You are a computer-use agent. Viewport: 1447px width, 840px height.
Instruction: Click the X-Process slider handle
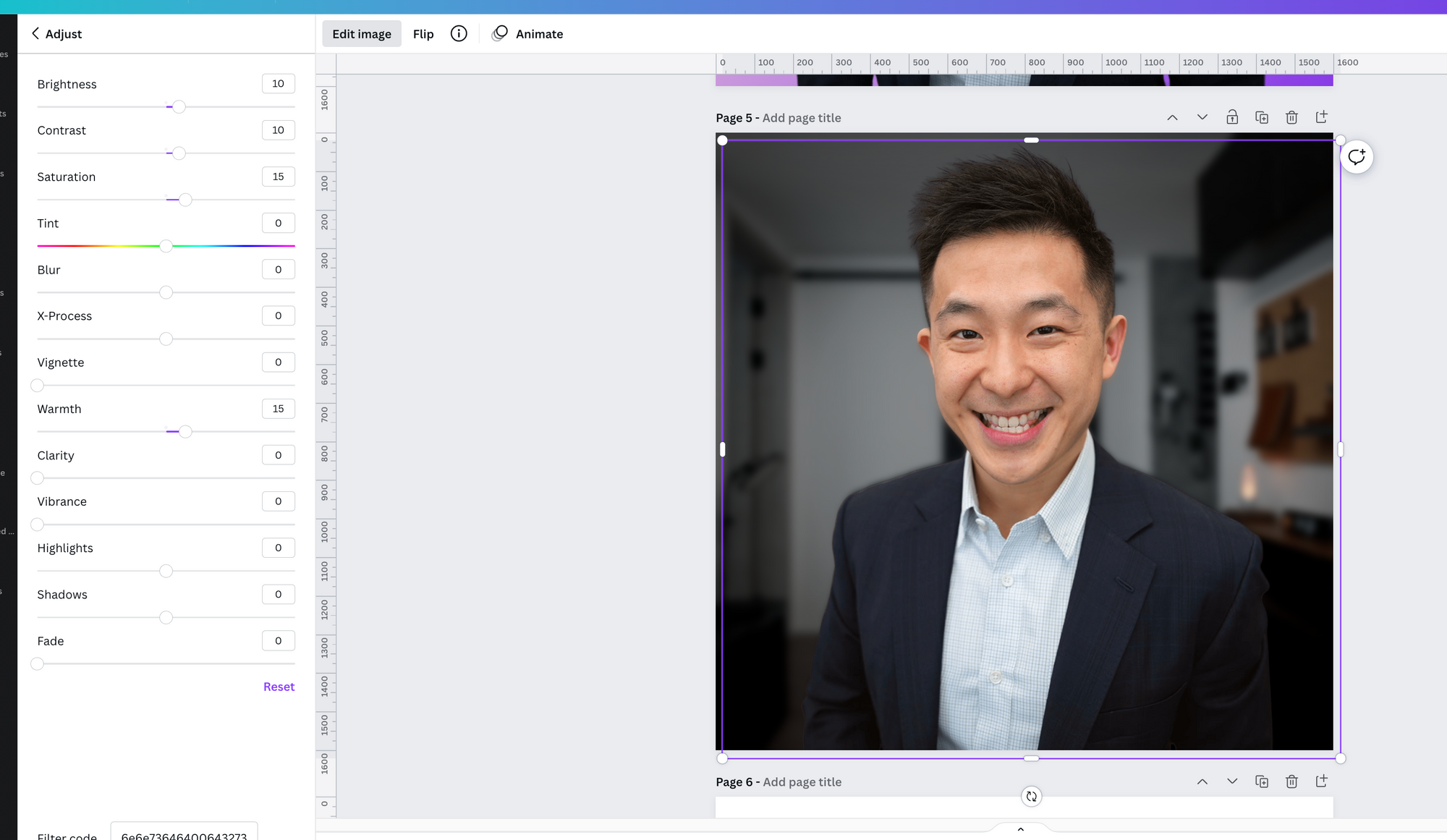pyautogui.click(x=166, y=339)
